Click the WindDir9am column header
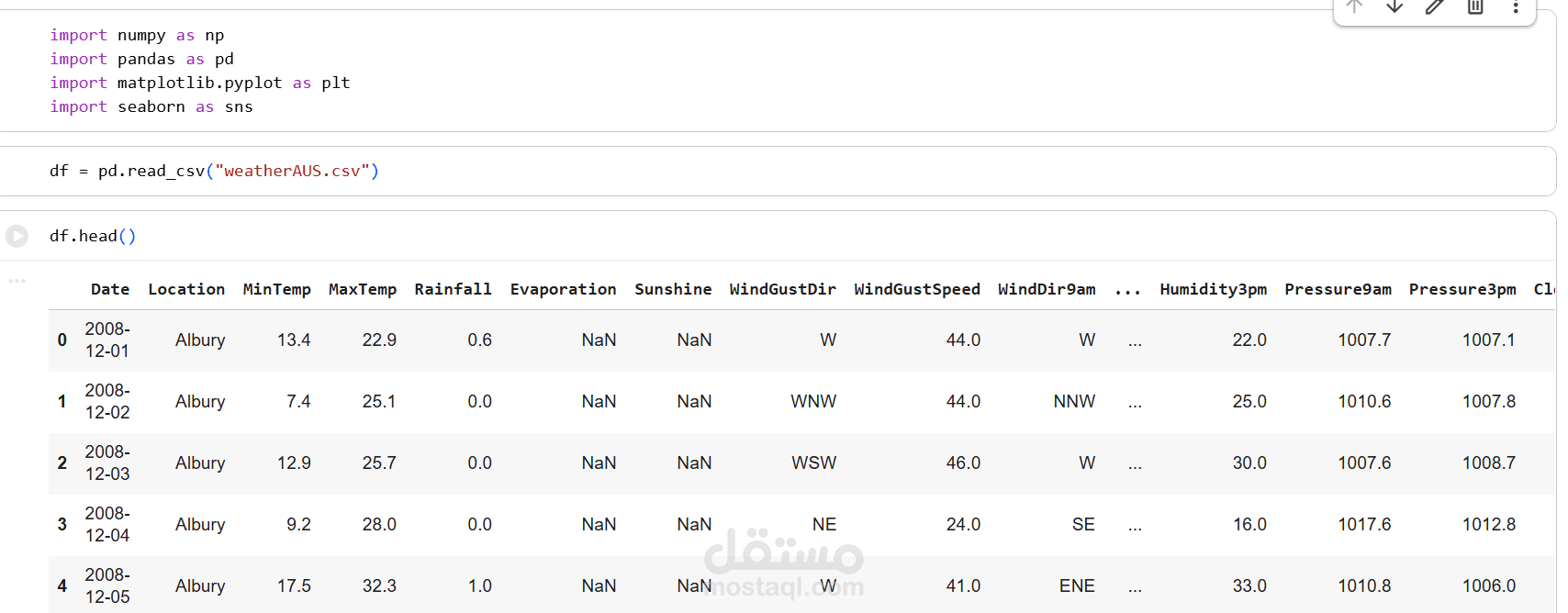Viewport: 1568px width, 613px height. pos(1047,289)
